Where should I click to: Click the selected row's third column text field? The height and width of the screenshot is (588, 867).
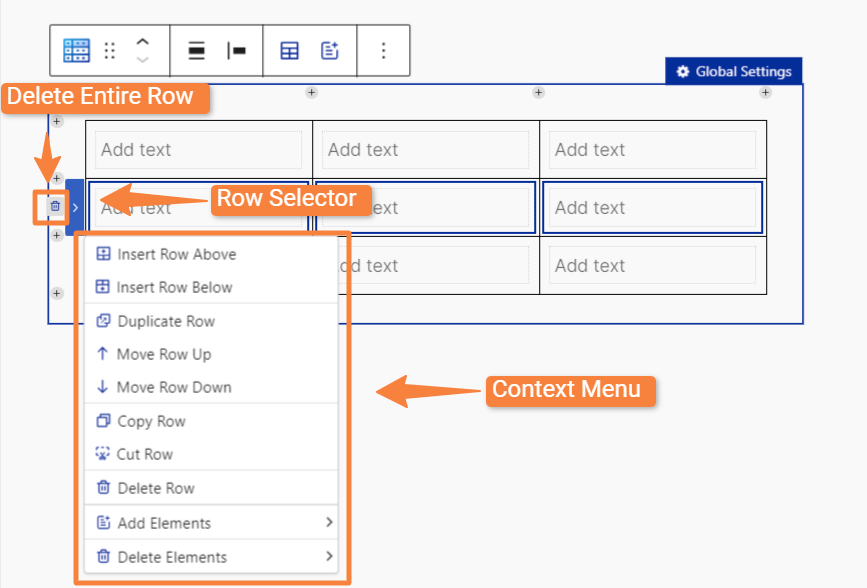pyautogui.click(x=652, y=207)
